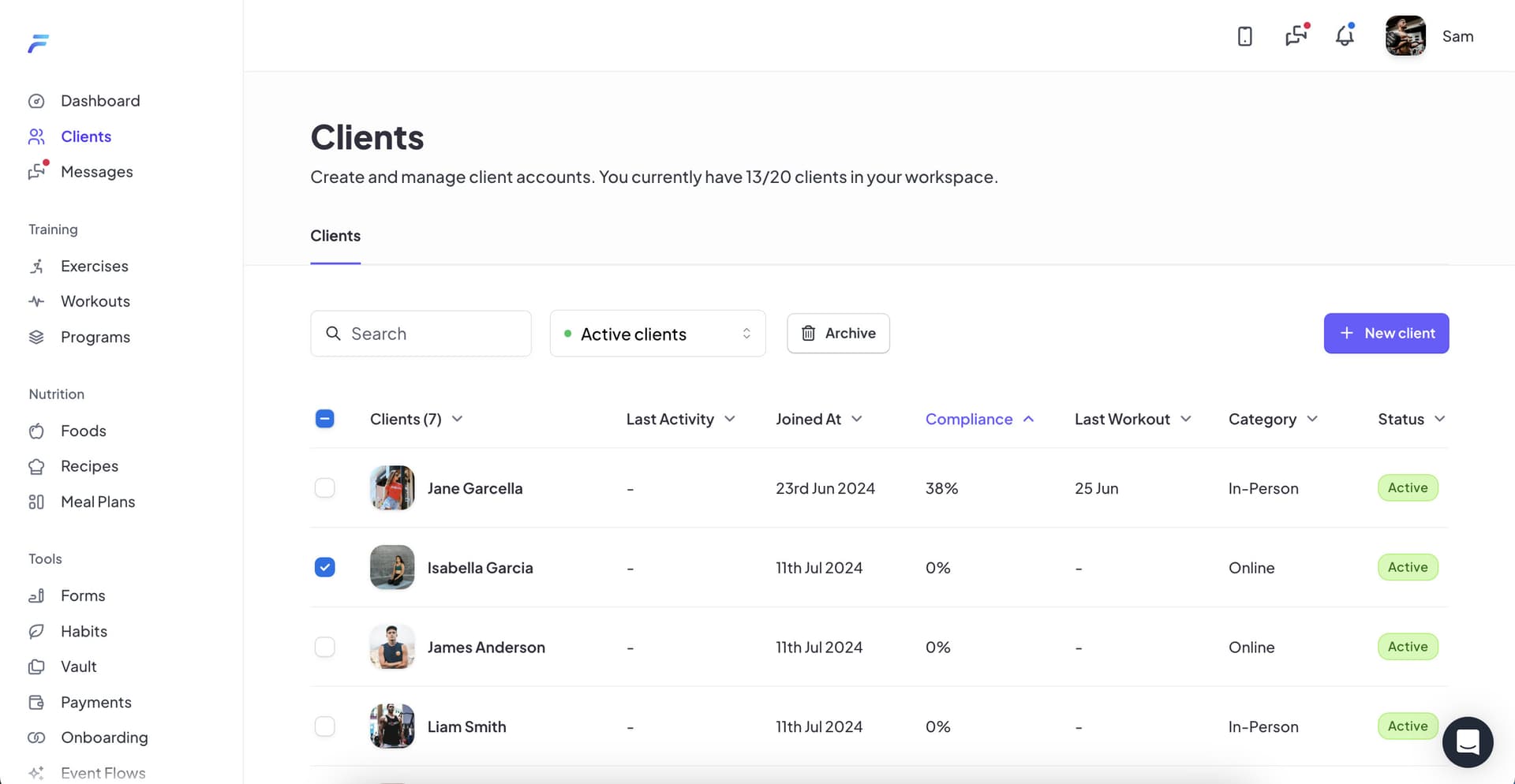Click the New client button
This screenshot has width=1515, height=784.
(1386, 333)
